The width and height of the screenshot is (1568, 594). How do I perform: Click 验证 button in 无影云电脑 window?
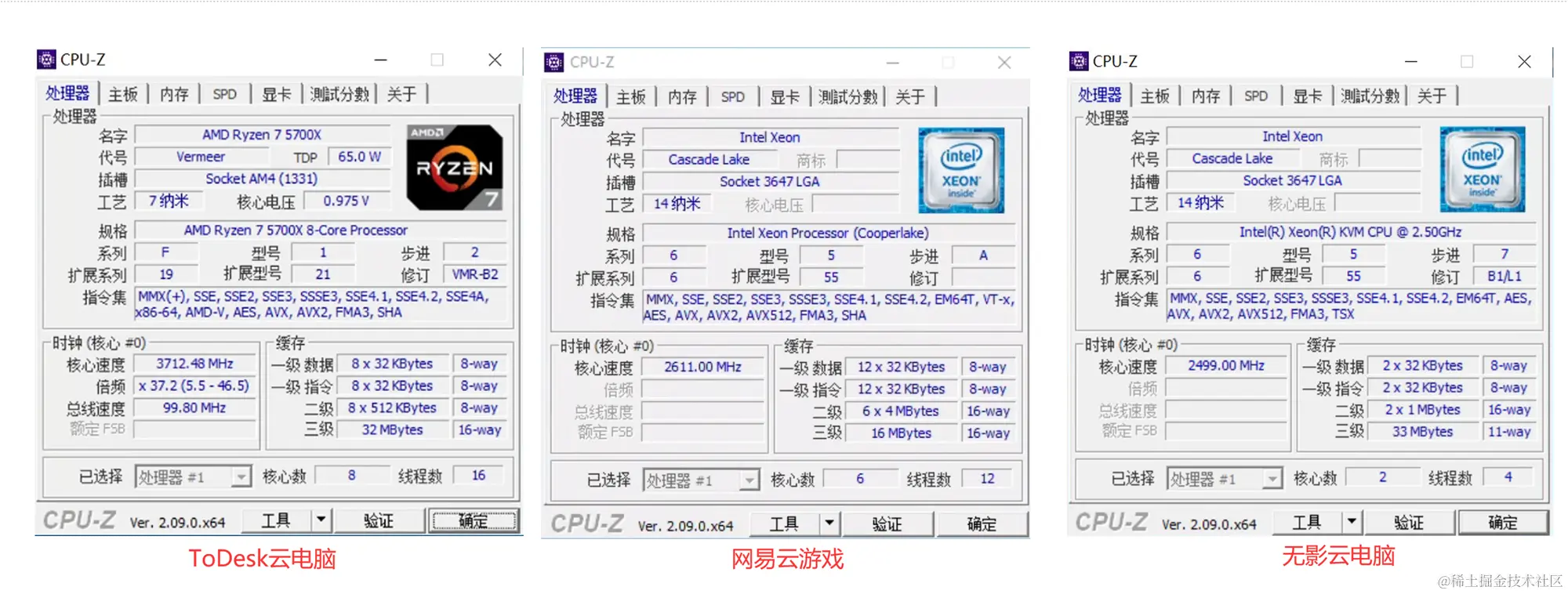(x=1409, y=522)
